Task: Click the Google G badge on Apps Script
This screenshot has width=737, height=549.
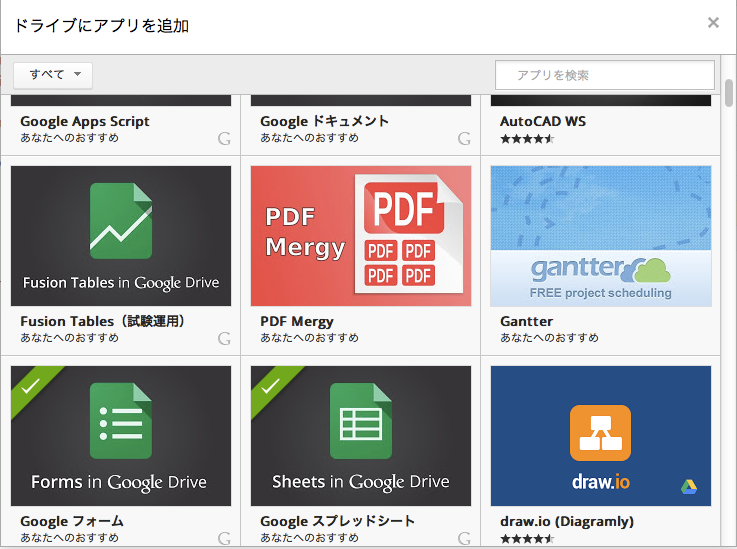Action: [x=224, y=139]
